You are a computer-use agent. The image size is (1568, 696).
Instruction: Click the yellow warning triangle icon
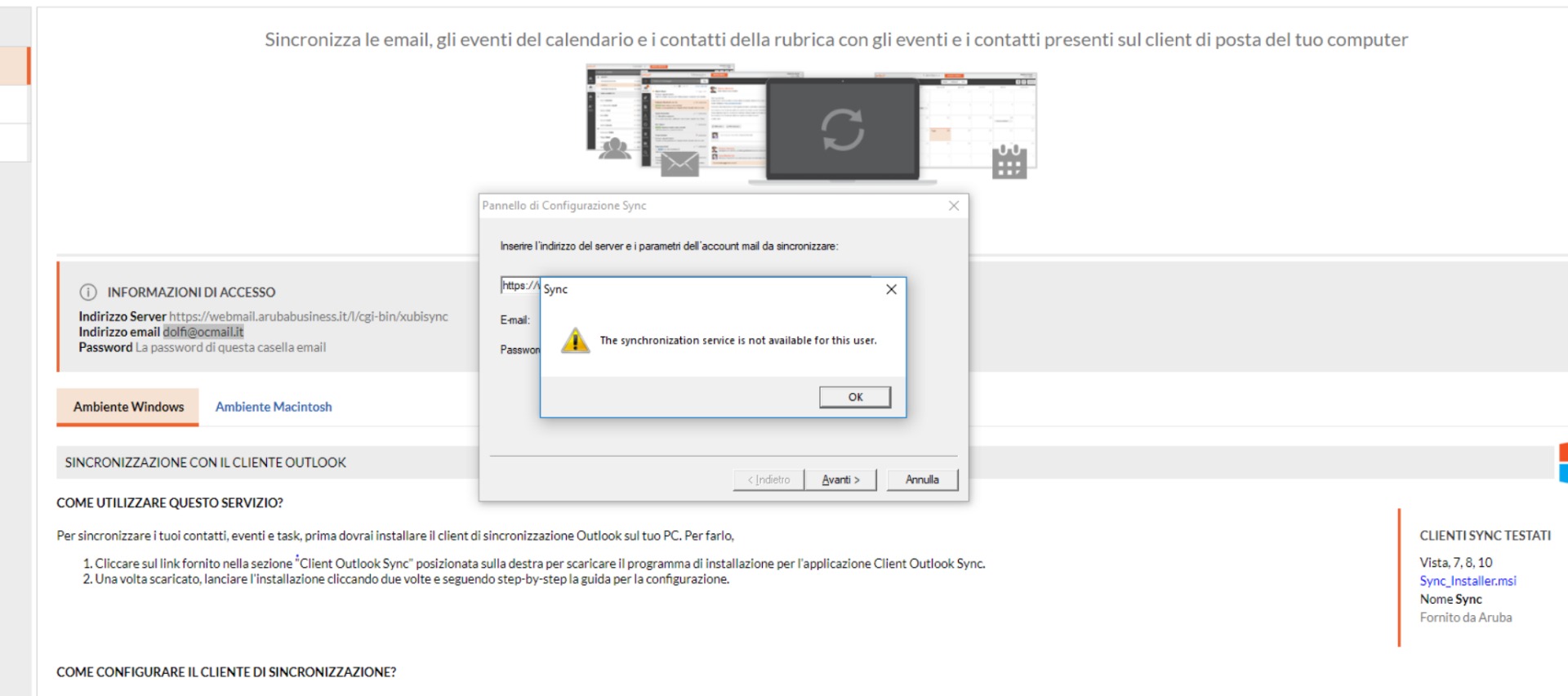576,340
